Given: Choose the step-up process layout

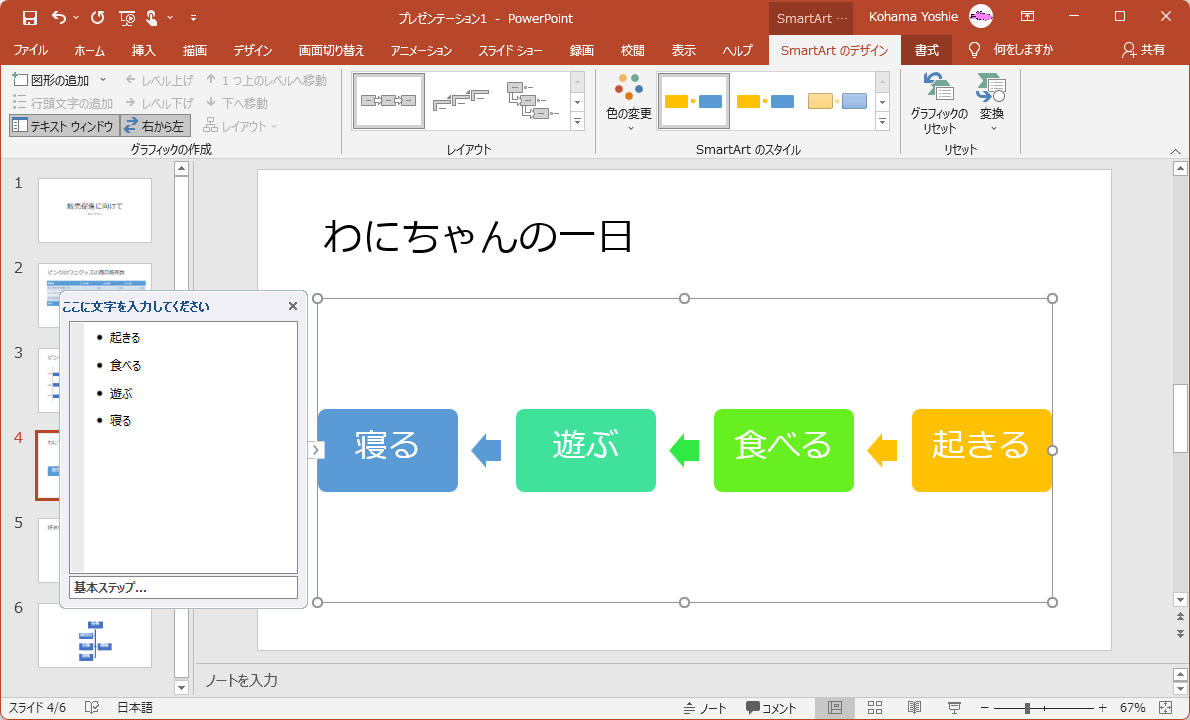Looking at the screenshot, I should point(461,101).
